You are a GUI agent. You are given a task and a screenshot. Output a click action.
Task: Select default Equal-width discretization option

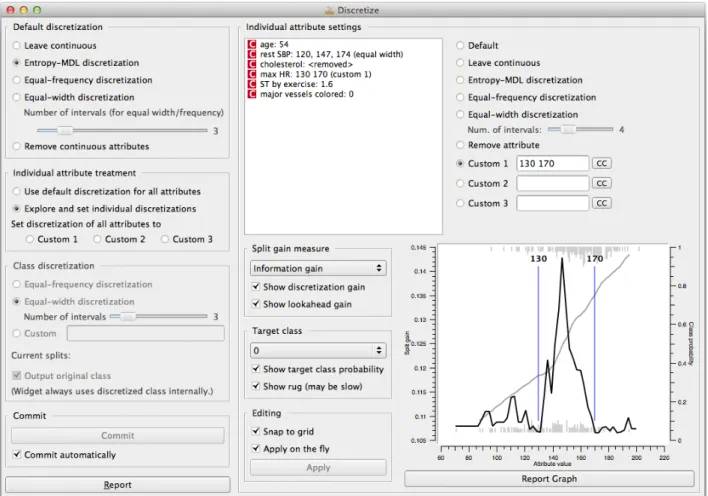tap(17, 97)
